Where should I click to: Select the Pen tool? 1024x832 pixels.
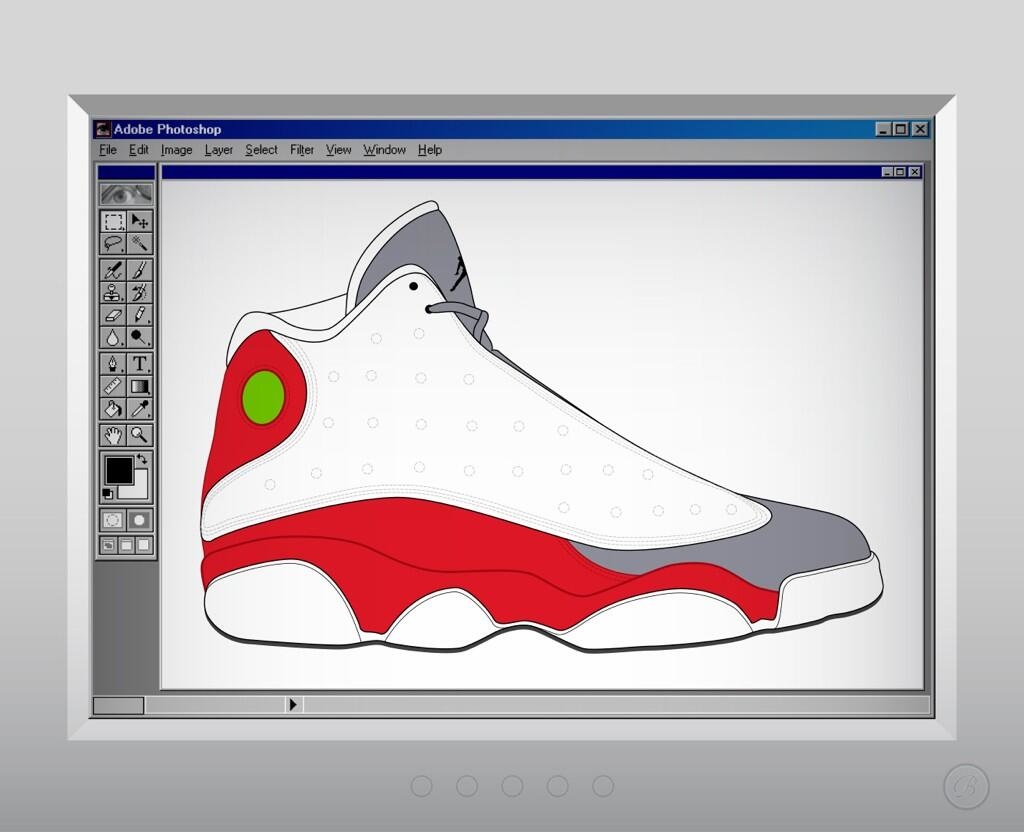click(x=114, y=364)
